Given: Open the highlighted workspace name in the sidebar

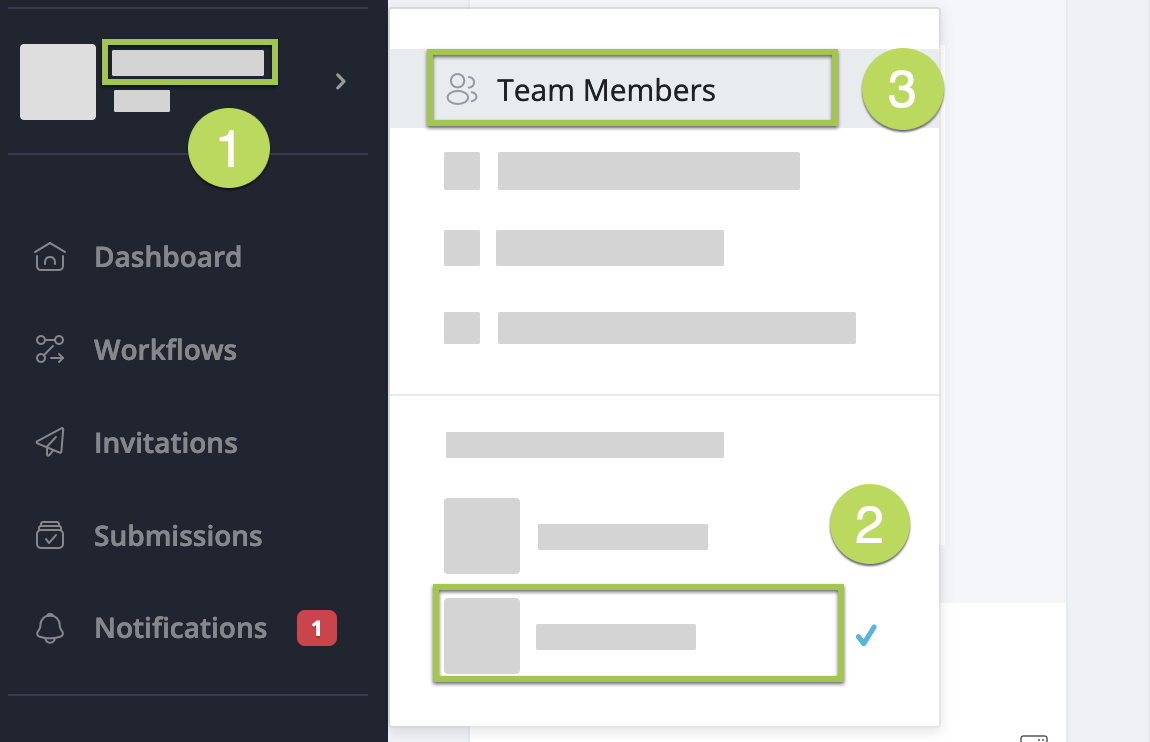Looking at the screenshot, I should pyautogui.click(x=188, y=63).
